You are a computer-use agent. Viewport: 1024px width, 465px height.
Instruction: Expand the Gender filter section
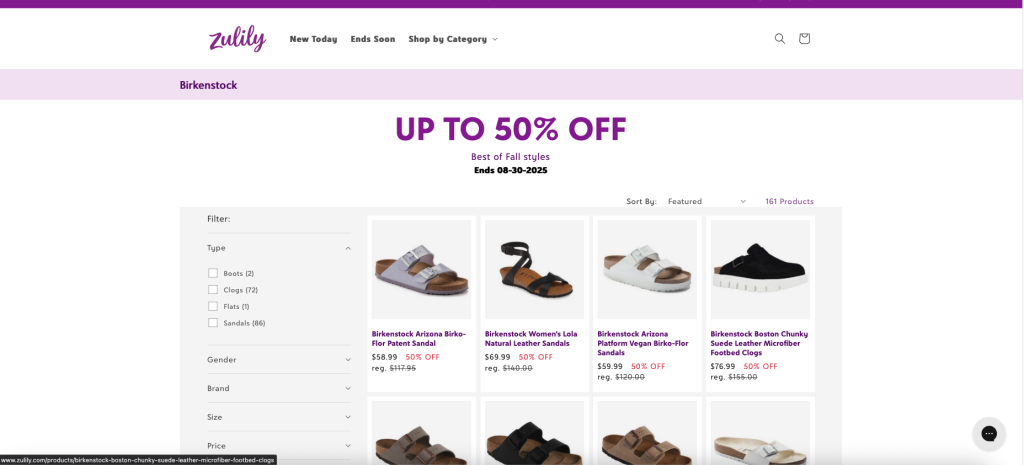tap(348, 360)
